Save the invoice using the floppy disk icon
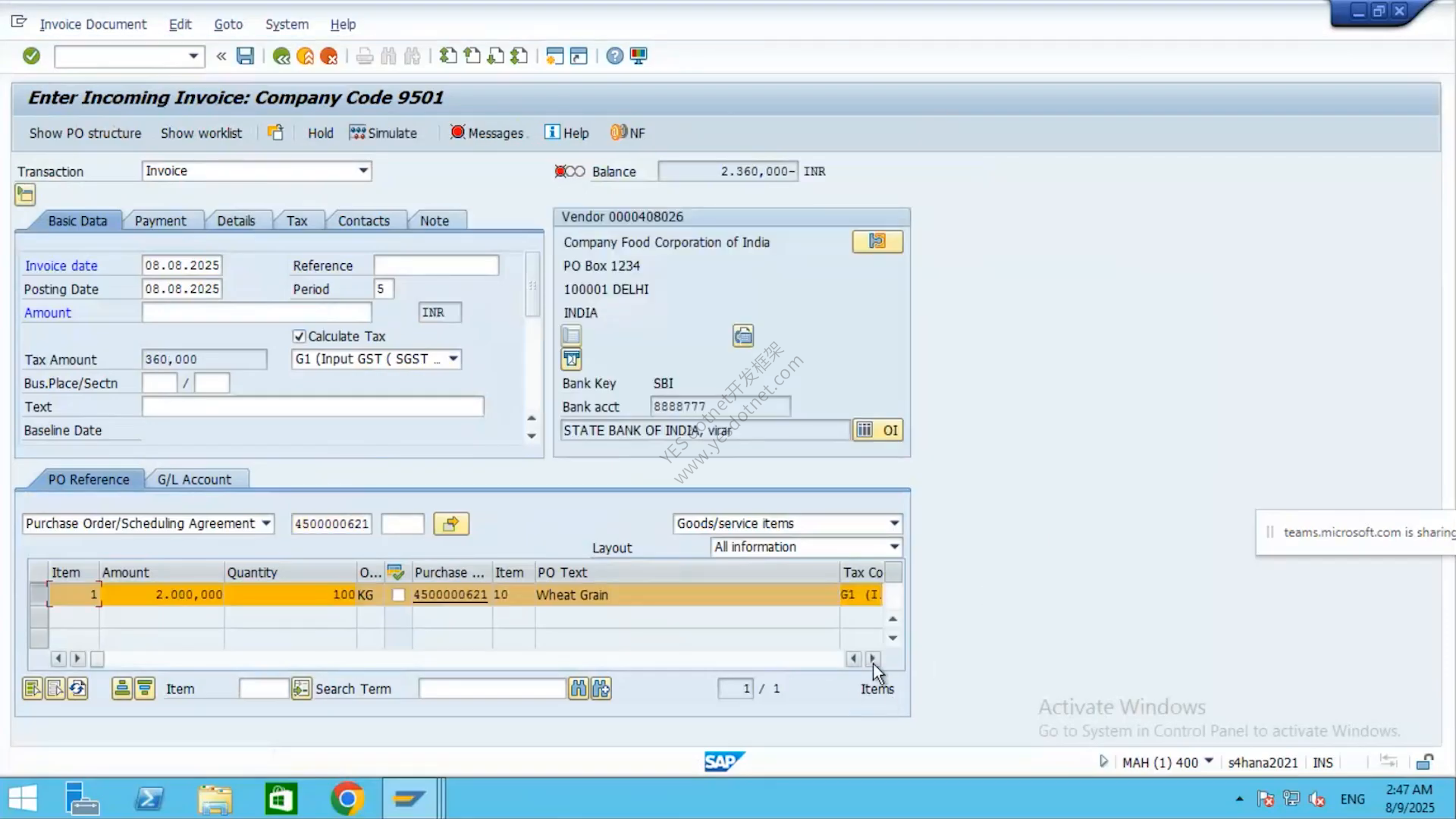1456x819 pixels. pos(245,56)
